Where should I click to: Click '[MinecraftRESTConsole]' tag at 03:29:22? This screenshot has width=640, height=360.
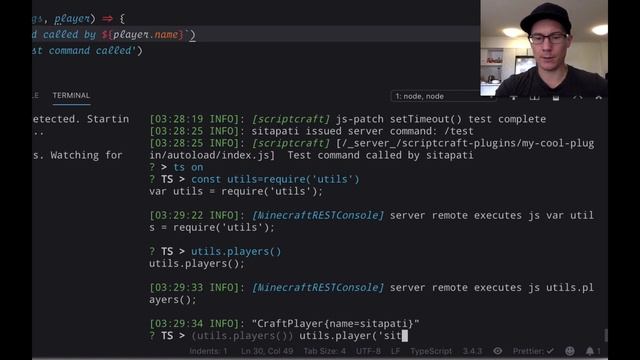pyautogui.click(x=318, y=216)
